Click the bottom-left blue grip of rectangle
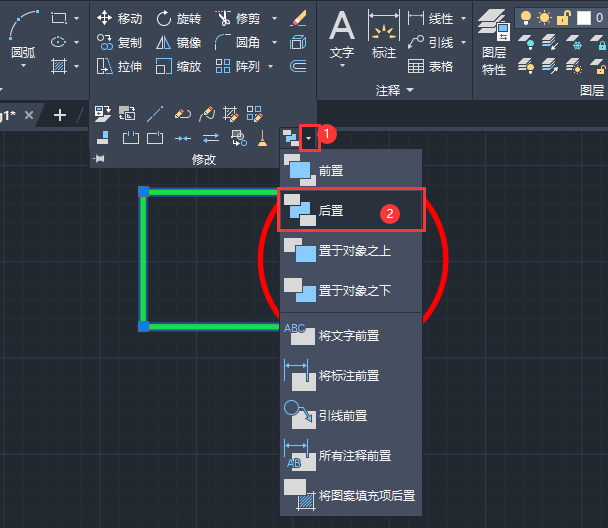Screen dimensions: 608x528 tap(143, 326)
